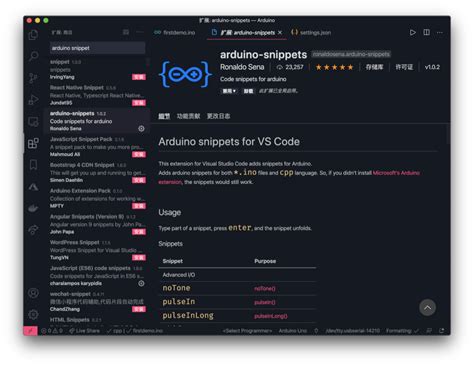Open the Bookmarks icon in activity bar

tap(33, 165)
